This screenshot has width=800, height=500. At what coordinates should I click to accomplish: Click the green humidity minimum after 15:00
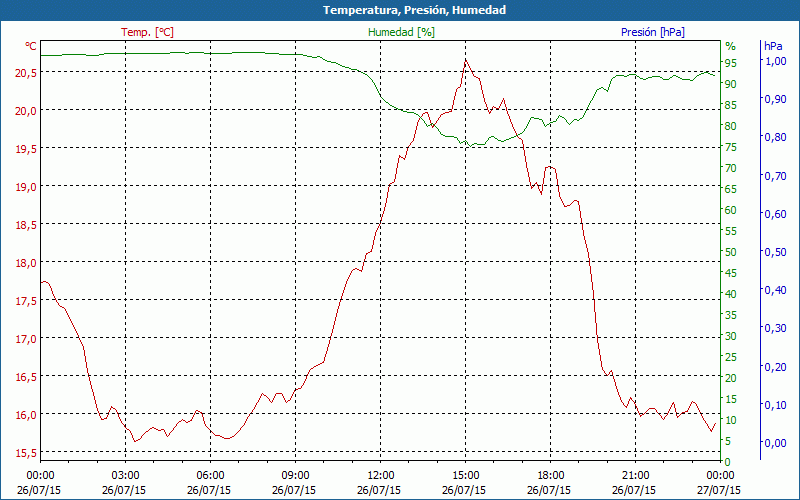(470, 146)
